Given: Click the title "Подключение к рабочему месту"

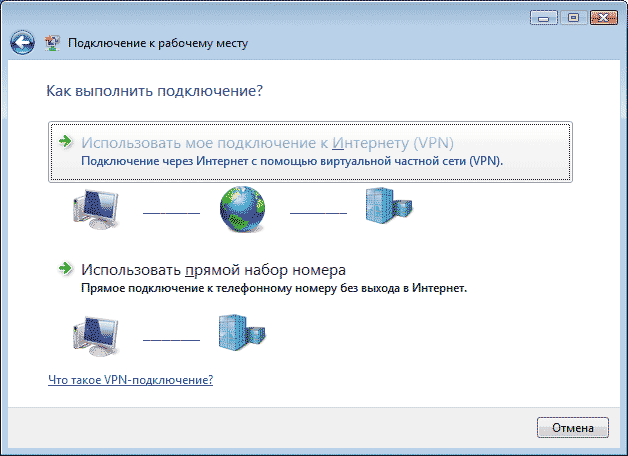Looking at the screenshot, I should tap(157, 44).
